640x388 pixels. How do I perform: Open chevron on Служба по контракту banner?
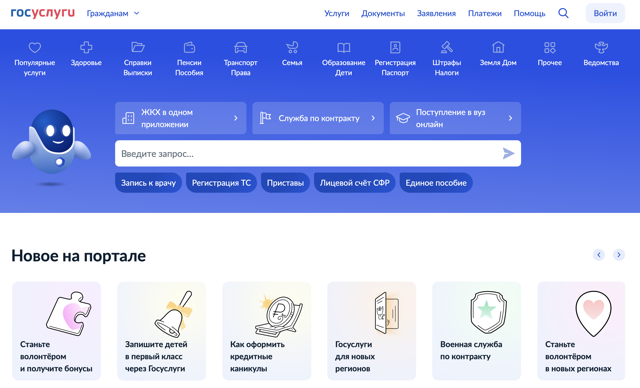tap(373, 118)
